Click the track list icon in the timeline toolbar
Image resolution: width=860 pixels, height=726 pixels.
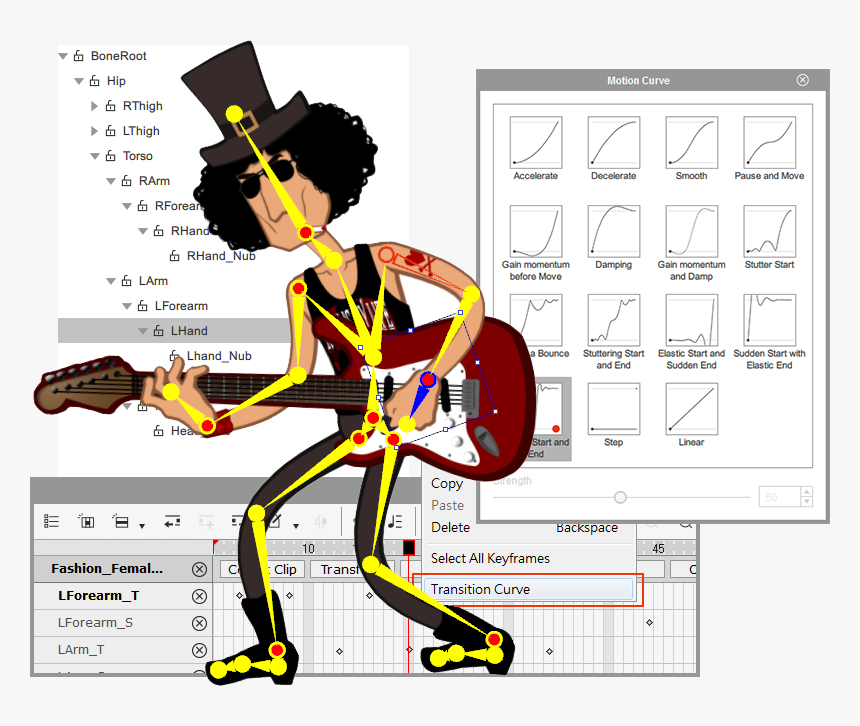pos(51,521)
